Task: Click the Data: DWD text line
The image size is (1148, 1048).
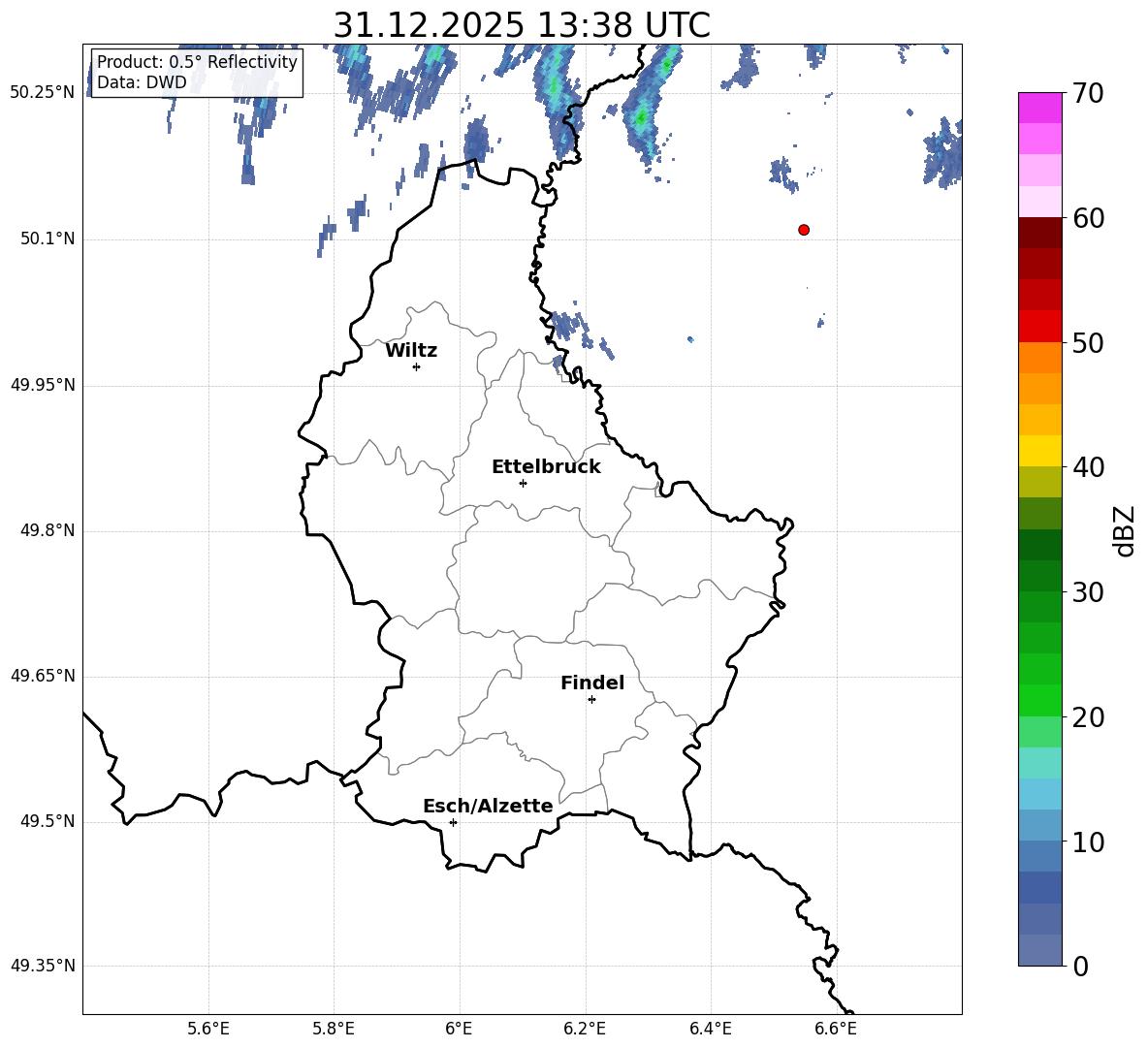Action: coord(142,82)
